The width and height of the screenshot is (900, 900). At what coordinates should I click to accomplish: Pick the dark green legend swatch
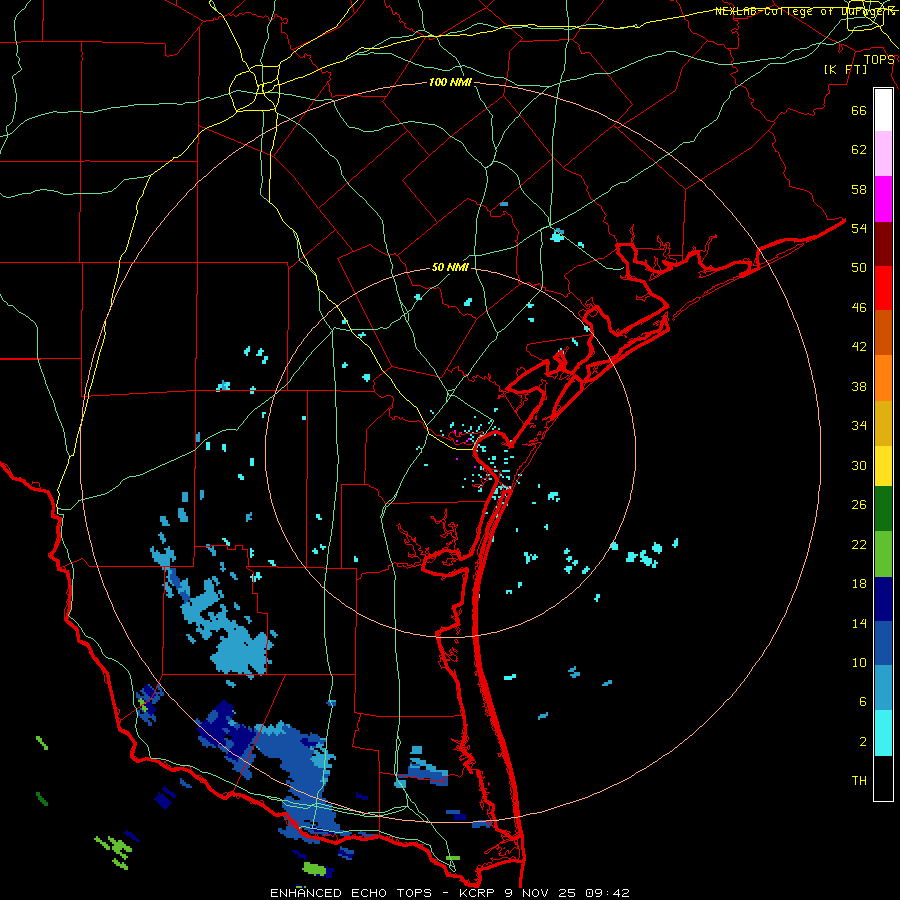click(883, 509)
